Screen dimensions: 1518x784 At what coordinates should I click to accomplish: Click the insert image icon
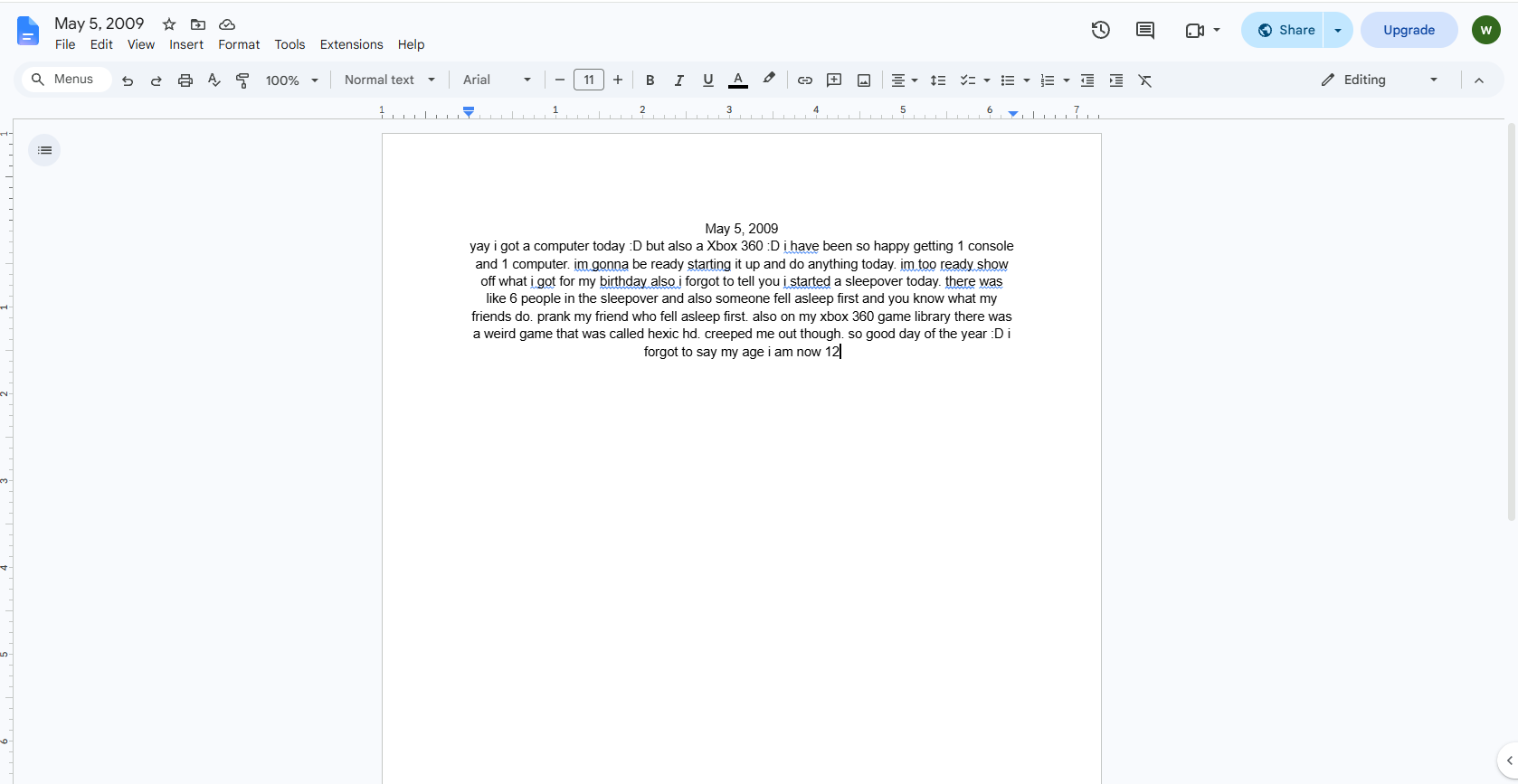click(x=864, y=80)
